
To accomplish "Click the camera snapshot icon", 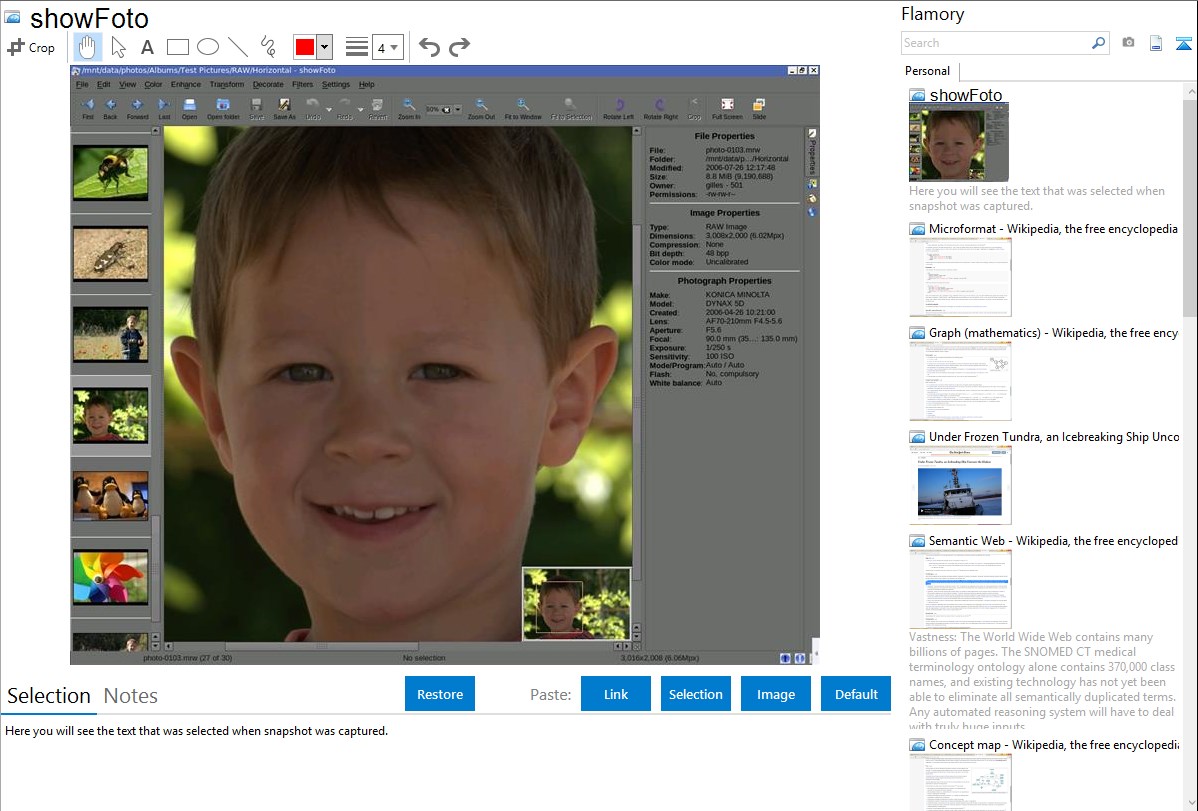I will 1128,43.
